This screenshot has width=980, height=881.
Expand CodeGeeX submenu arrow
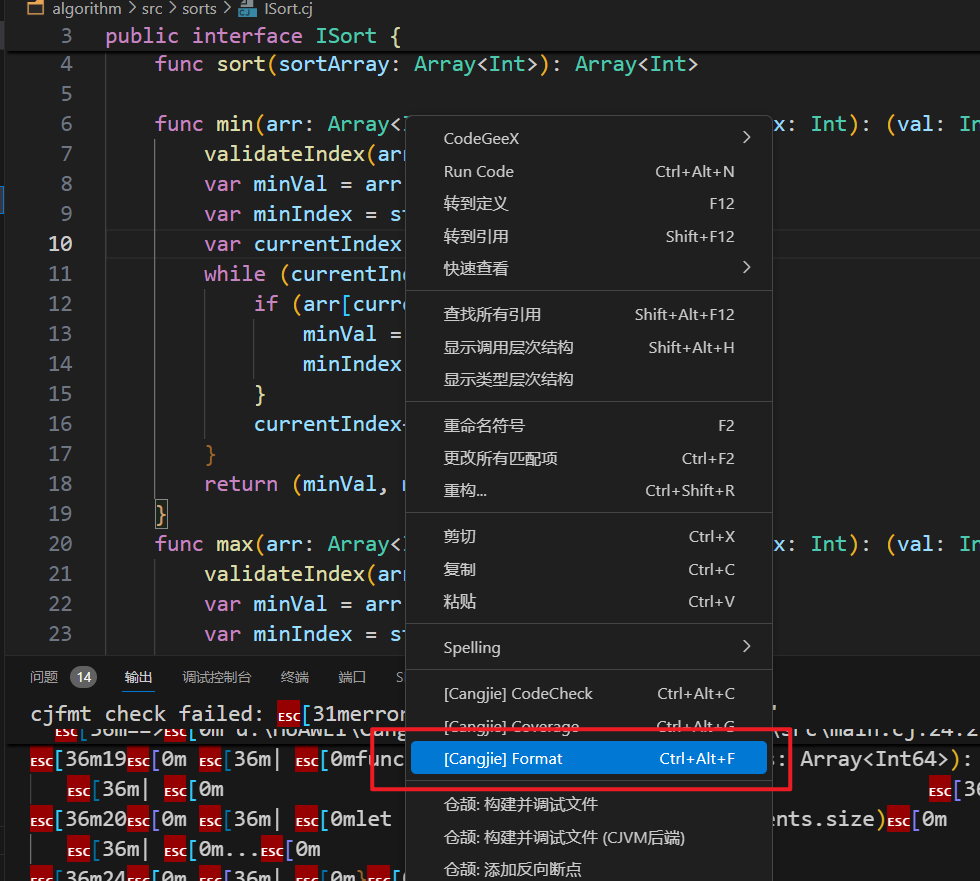(746, 137)
